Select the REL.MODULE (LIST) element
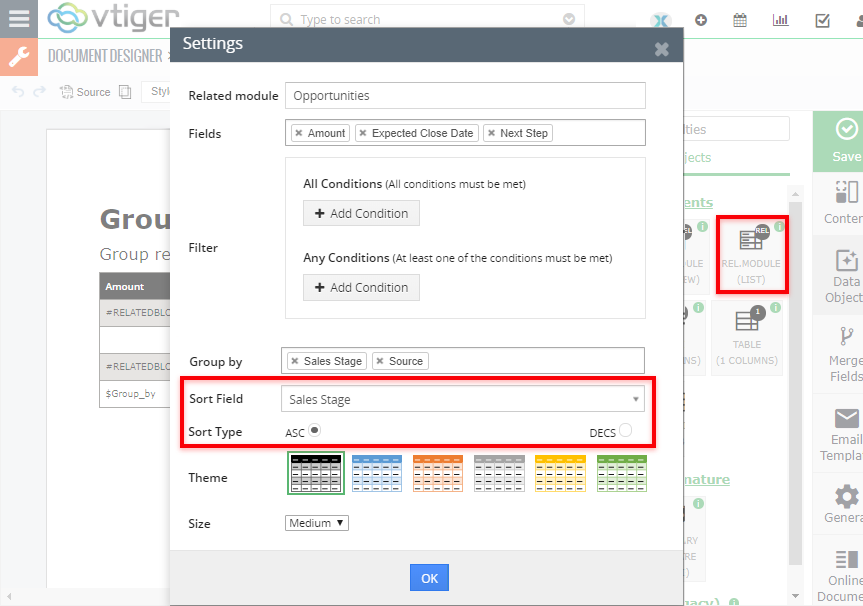863x606 pixels. click(x=751, y=254)
